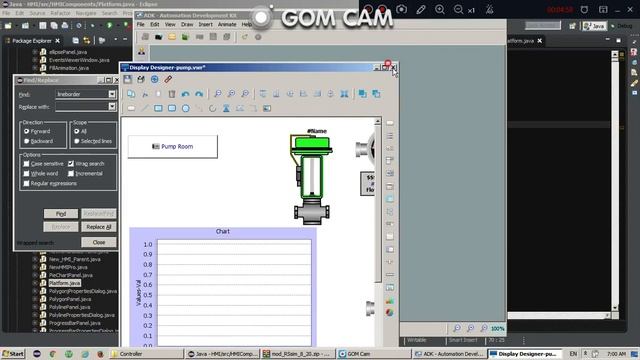Expand PolylinePanel.java tree node
The height and width of the screenshot is (360, 640).
[35, 307]
